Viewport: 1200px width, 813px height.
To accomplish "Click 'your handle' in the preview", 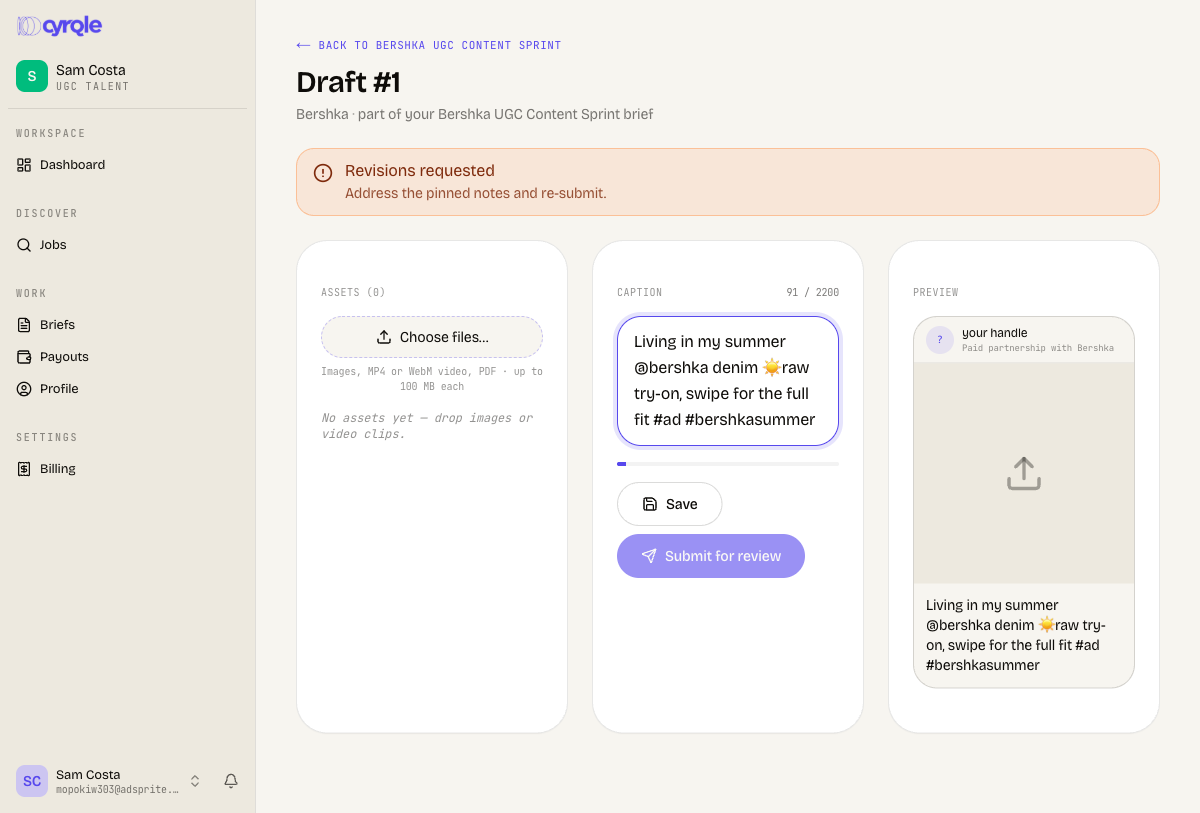I will click(x=995, y=333).
